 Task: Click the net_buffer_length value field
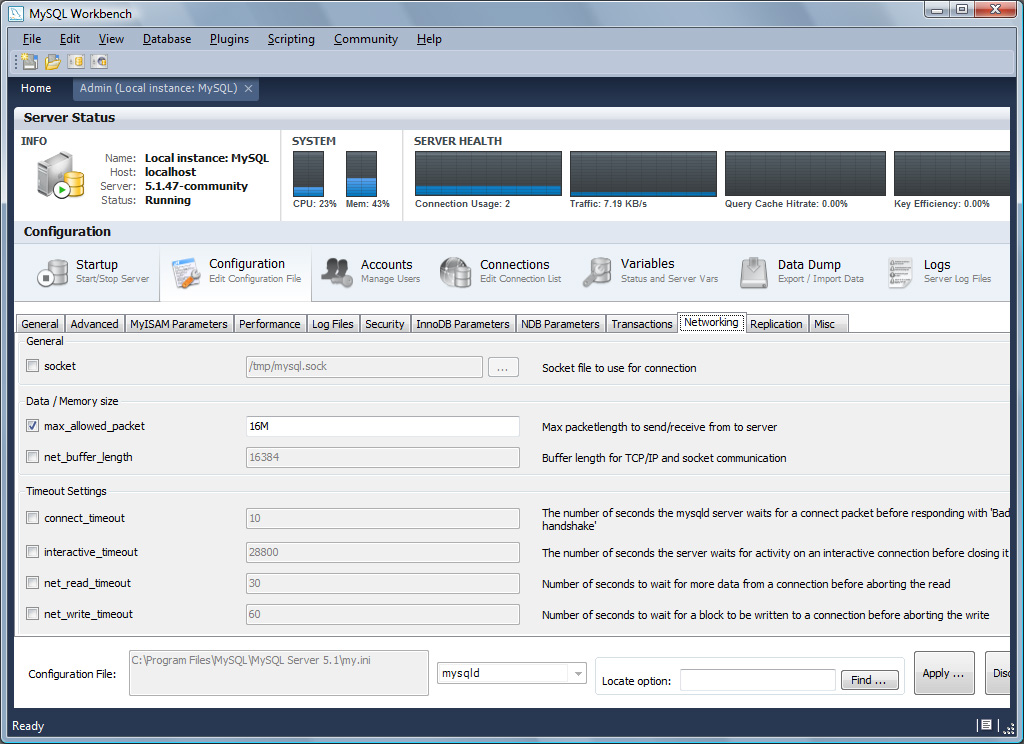[383, 457]
